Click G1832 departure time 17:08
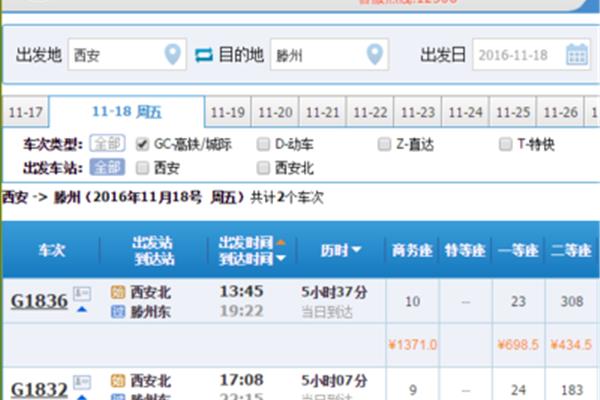600x400 pixels. (241, 380)
